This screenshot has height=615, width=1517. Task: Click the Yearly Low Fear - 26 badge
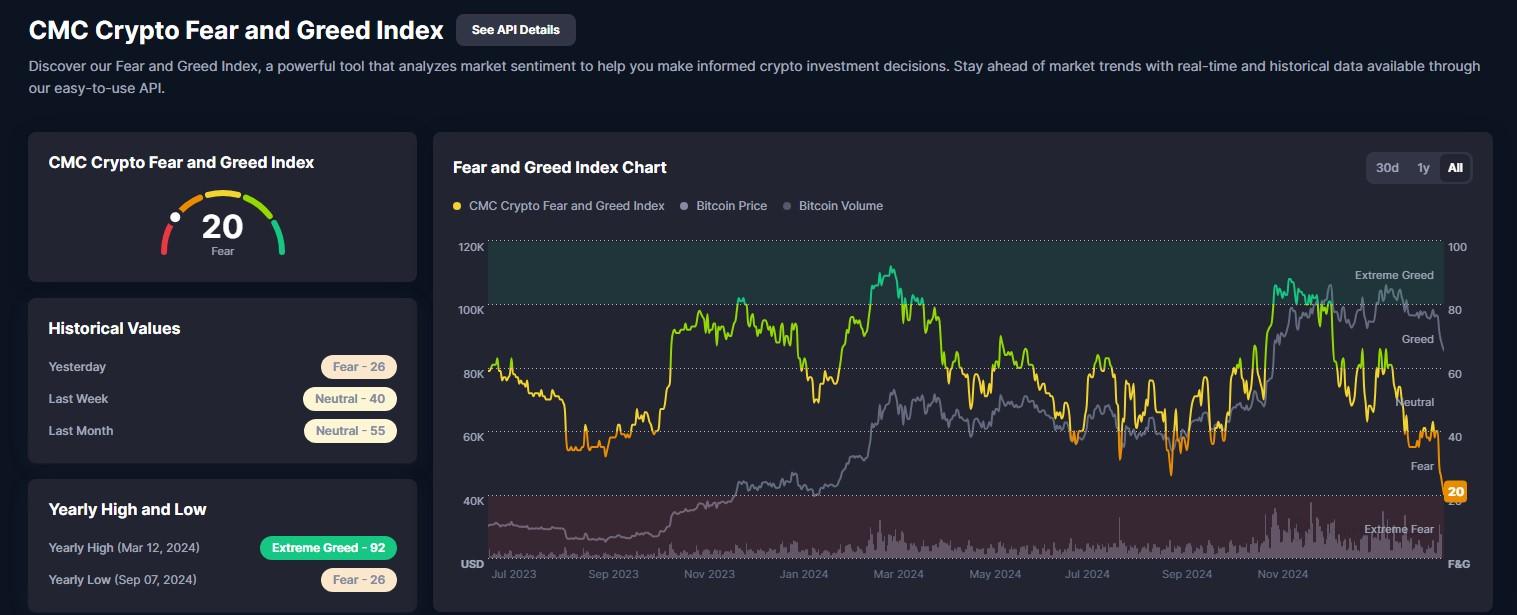click(x=359, y=580)
